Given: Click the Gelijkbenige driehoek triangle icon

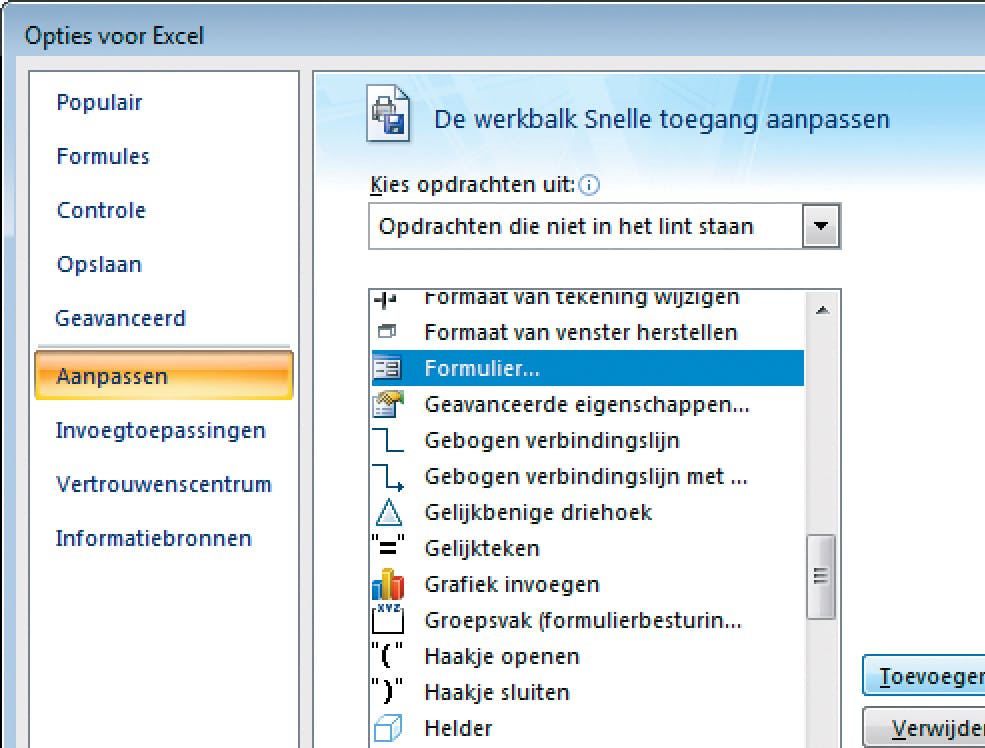Looking at the screenshot, I should coord(388,512).
